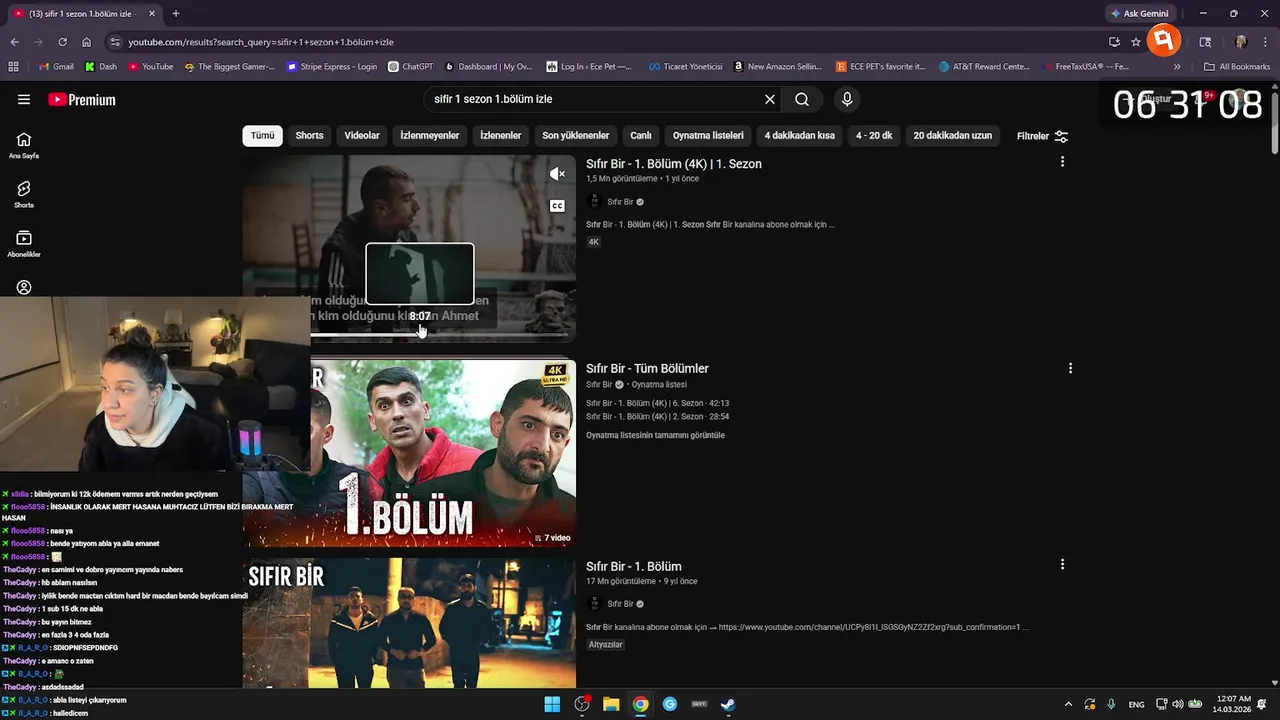Open the clock and date in taskbar
1280x720 pixels.
1232,704
